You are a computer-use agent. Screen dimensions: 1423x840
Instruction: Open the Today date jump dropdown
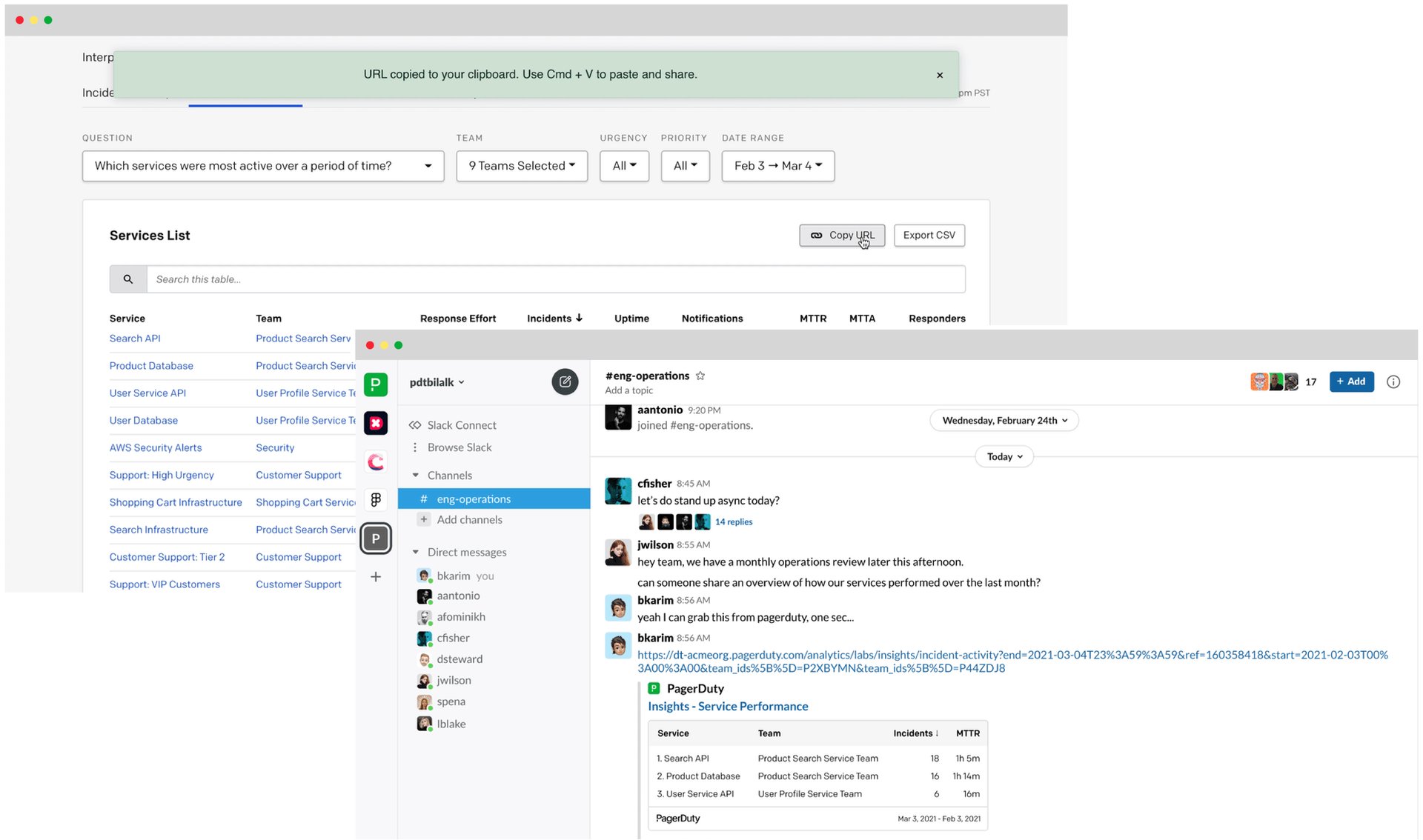(1004, 457)
